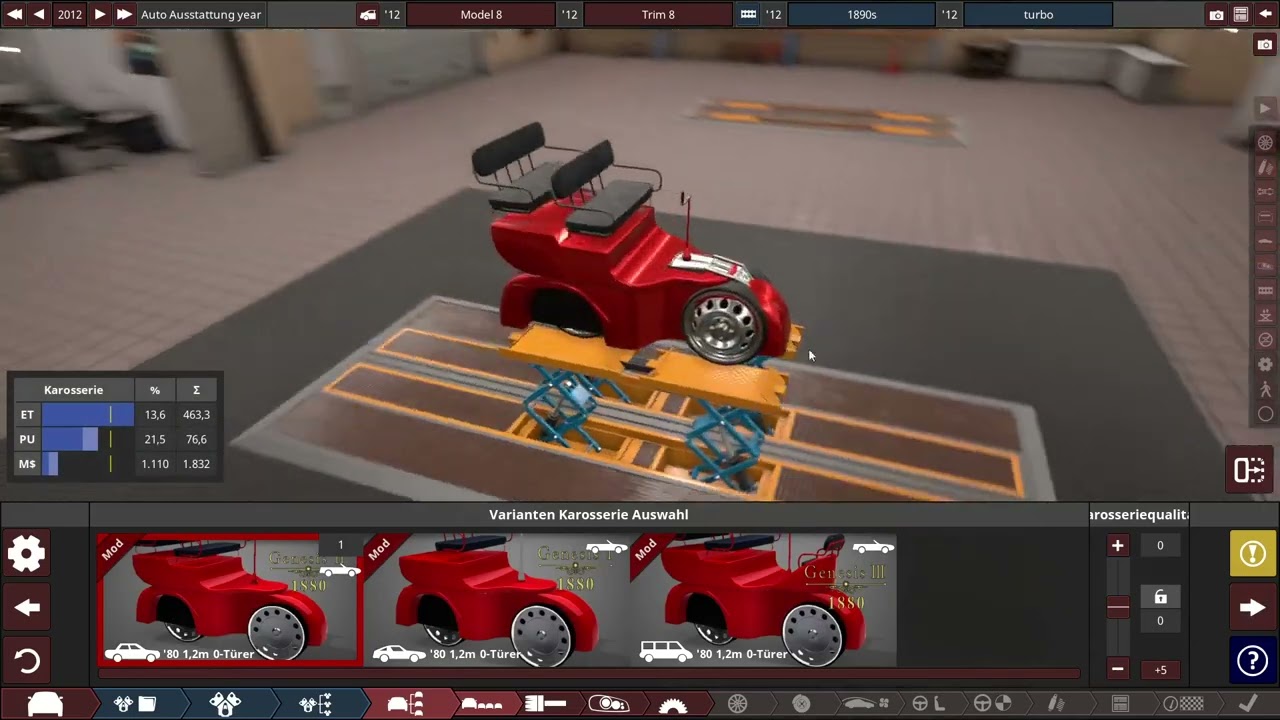The image size is (1280, 720).
Task: Decrease Karosseriequalität with minus button
Action: [x=1118, y=669]
